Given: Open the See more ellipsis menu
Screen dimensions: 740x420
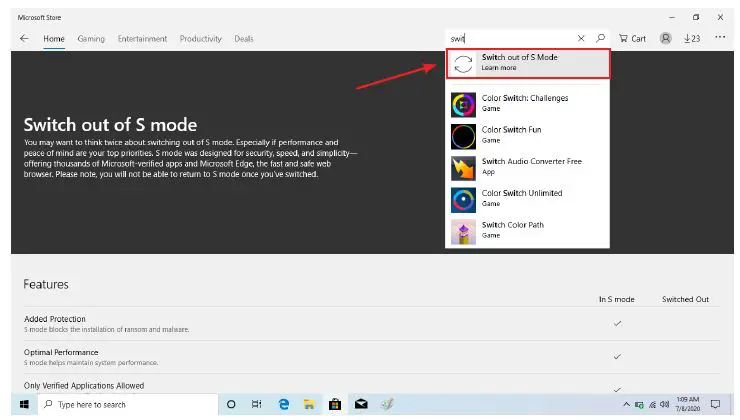Looking at the screenshot, I should click(720, 39).
